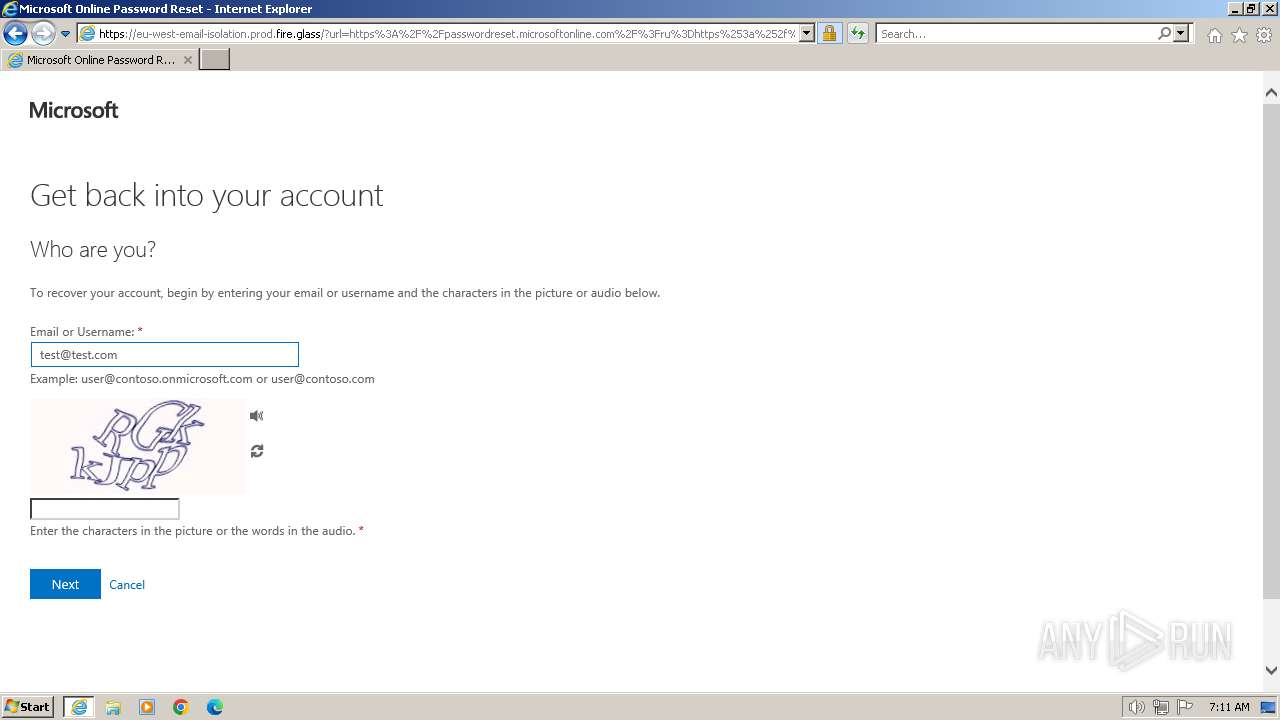
Task: Play the audio captcha speaker icon
Action: click(x=257, y=416)
